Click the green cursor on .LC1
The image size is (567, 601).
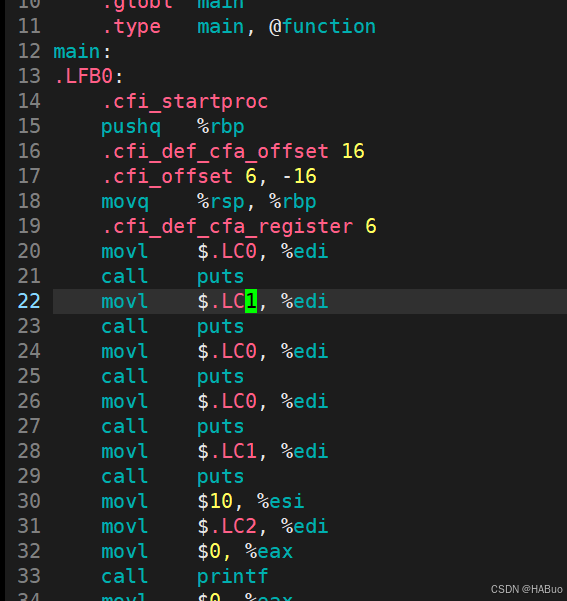point(251,301)
